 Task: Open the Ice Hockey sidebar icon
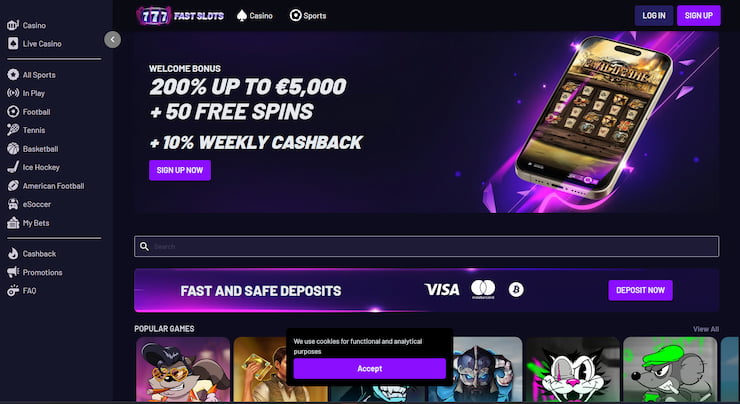[13, 167]
